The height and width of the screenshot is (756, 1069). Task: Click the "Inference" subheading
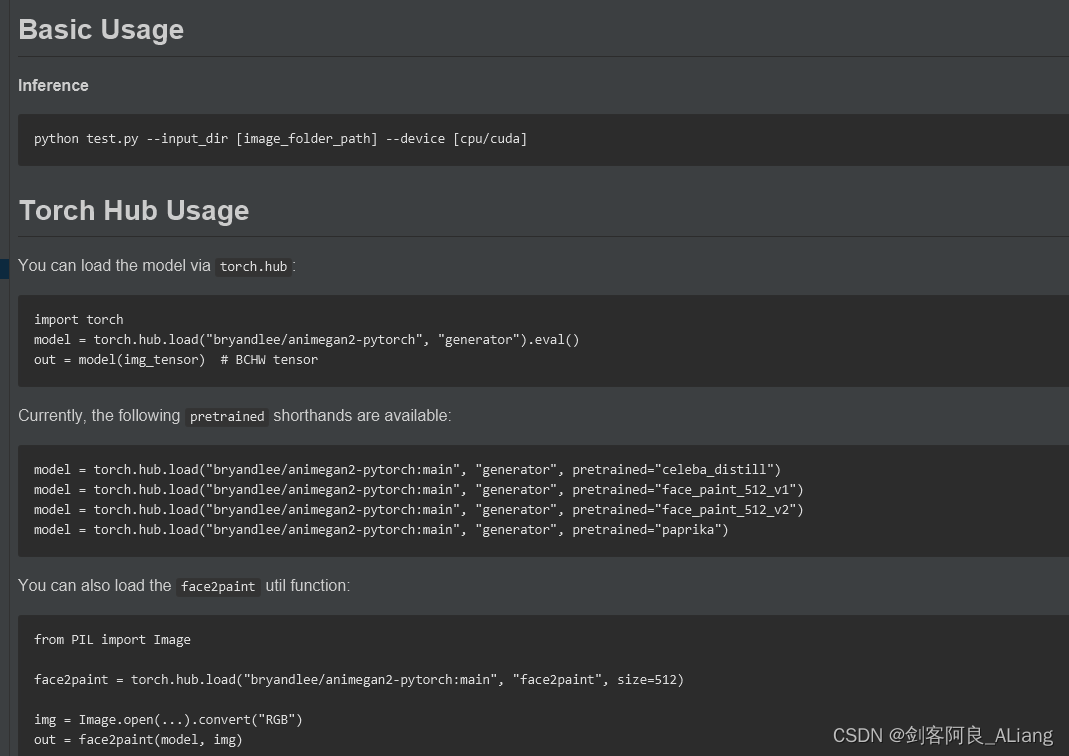(x=53, y=86)
